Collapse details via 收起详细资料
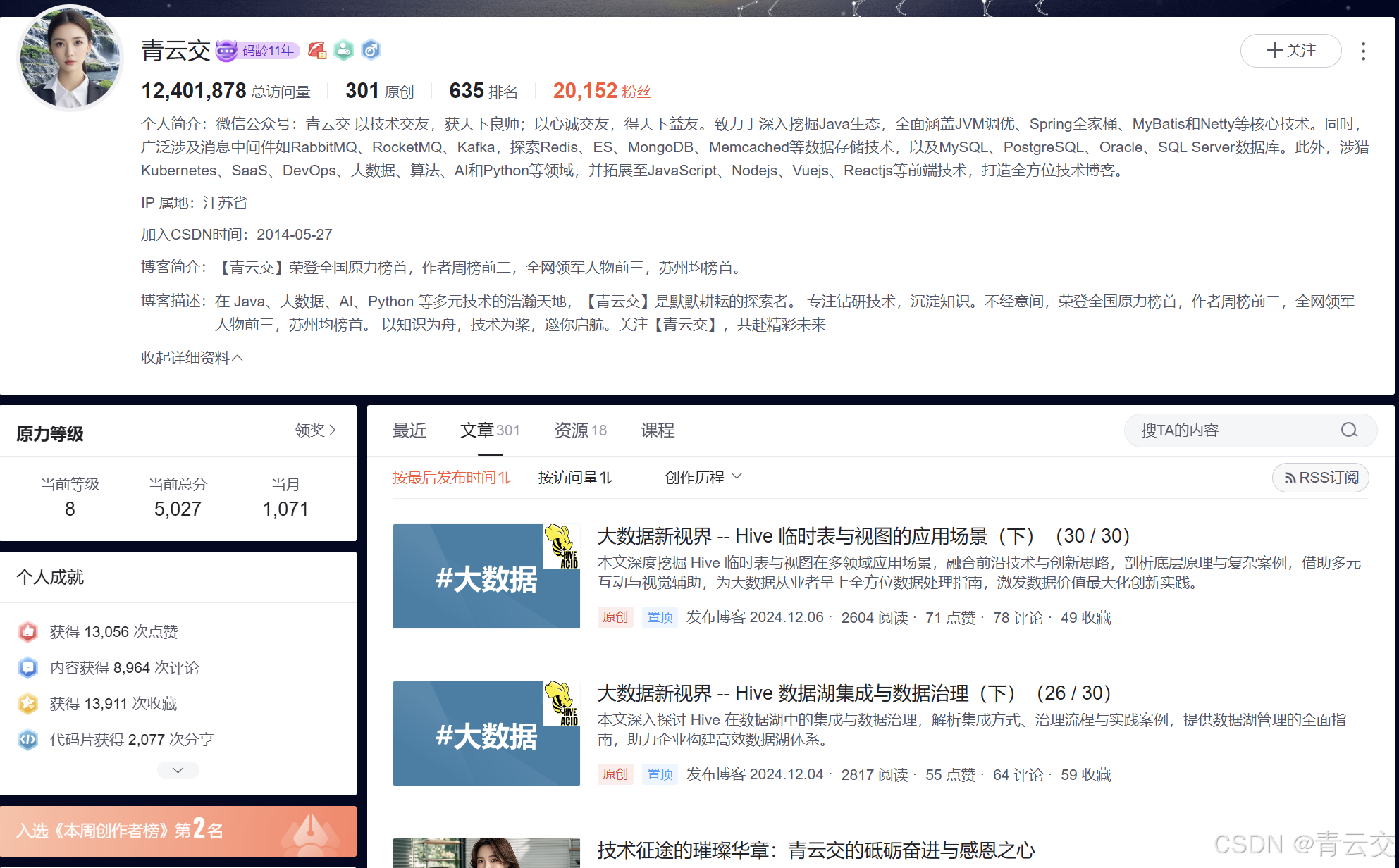This screenshot has width=1399, height=868. (x=192, y=358)
